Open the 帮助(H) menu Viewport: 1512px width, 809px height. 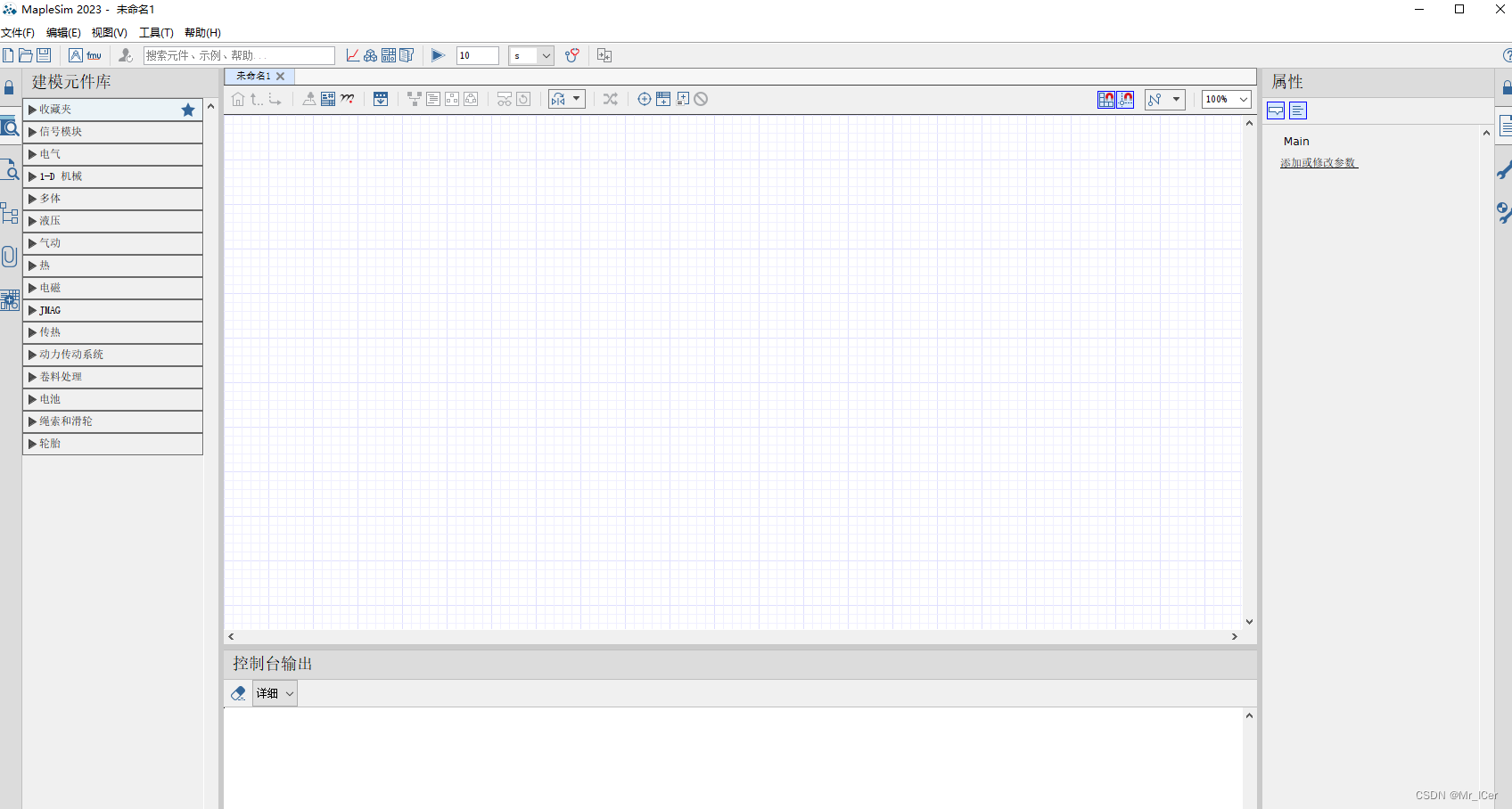(202, 33)
